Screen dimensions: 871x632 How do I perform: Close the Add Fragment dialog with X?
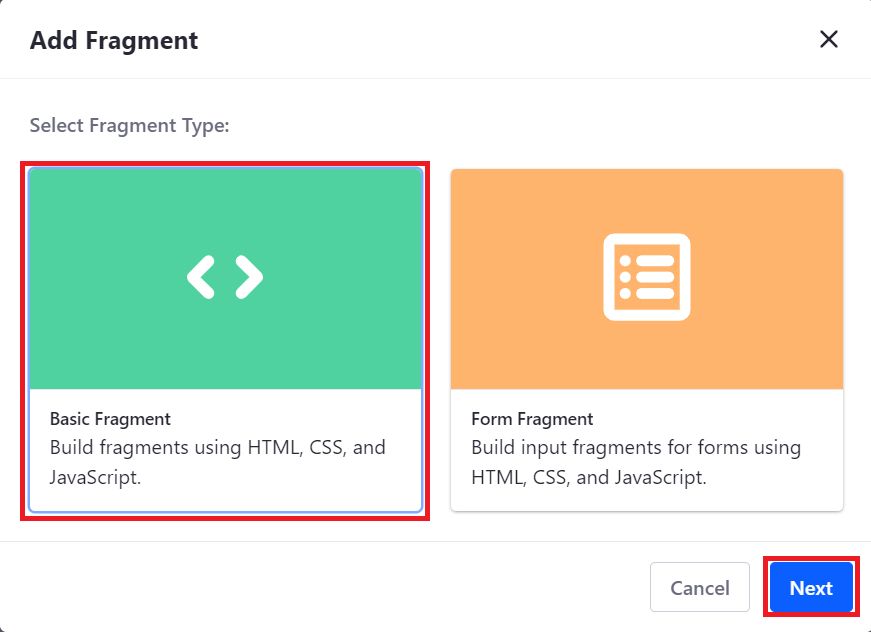point(828,39)
